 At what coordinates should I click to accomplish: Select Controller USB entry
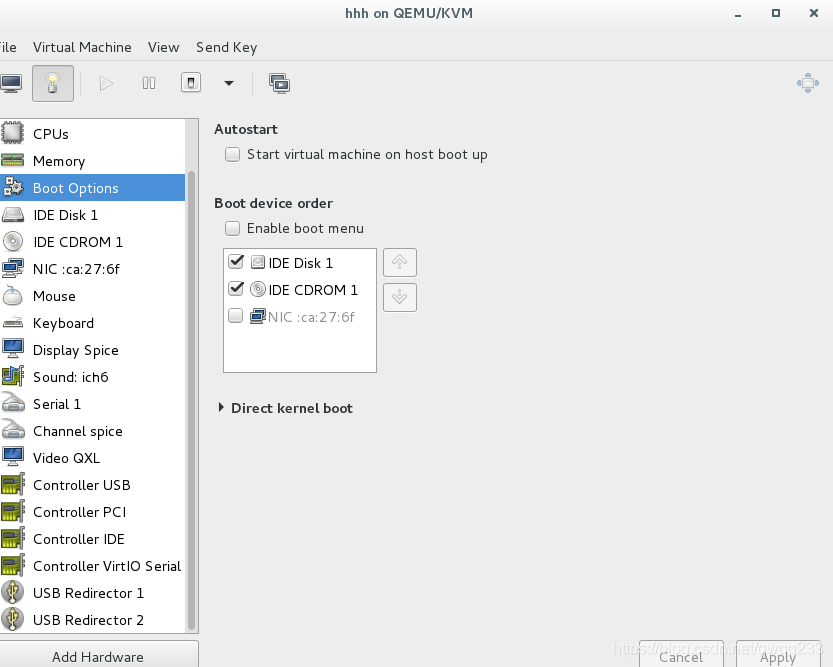pyautogui.click(x=92, y=485)
